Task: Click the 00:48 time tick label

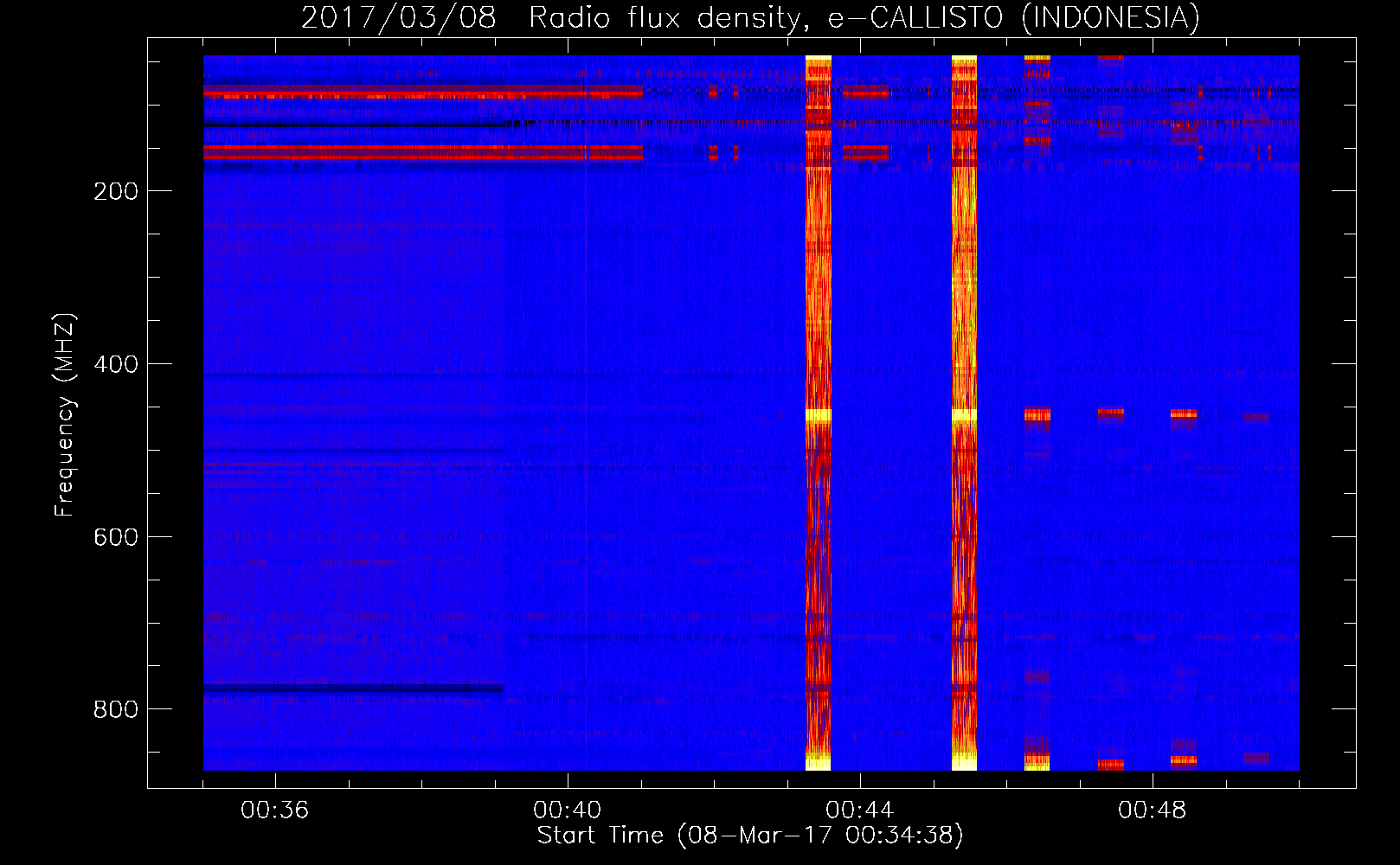Action: pos(1153,811)
